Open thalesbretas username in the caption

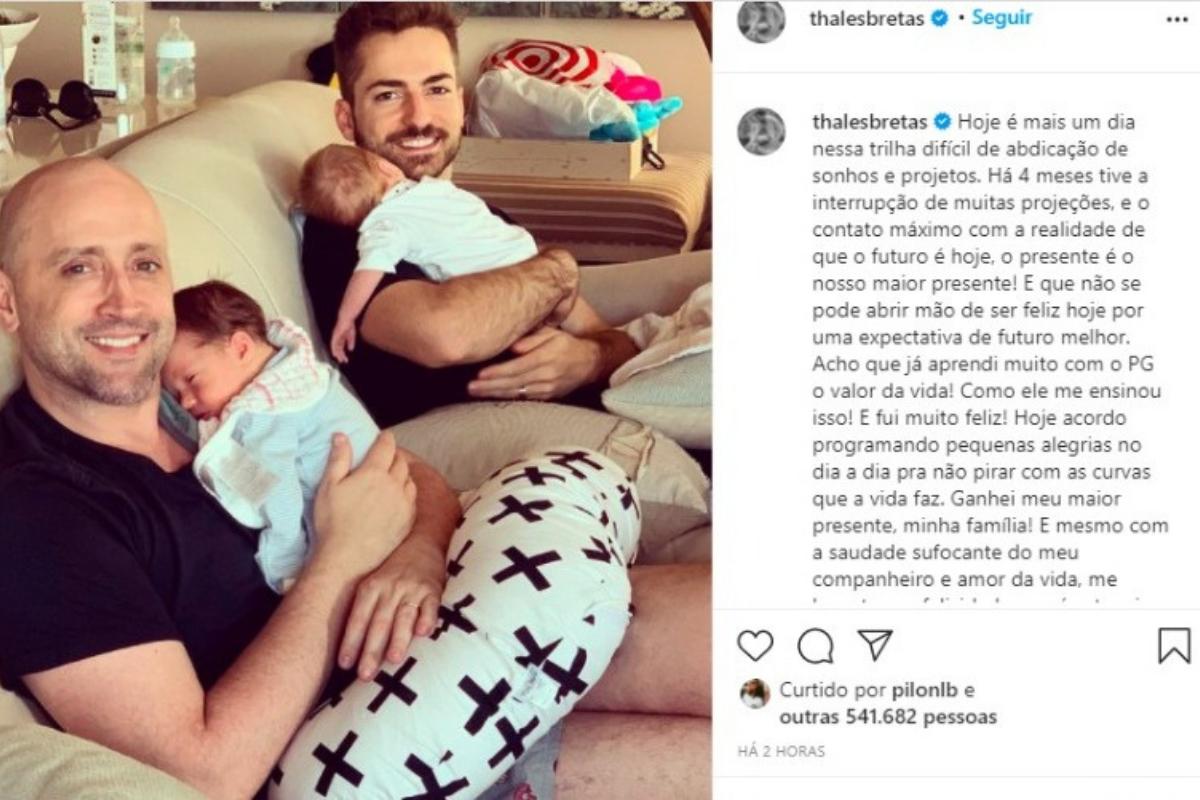866,122
